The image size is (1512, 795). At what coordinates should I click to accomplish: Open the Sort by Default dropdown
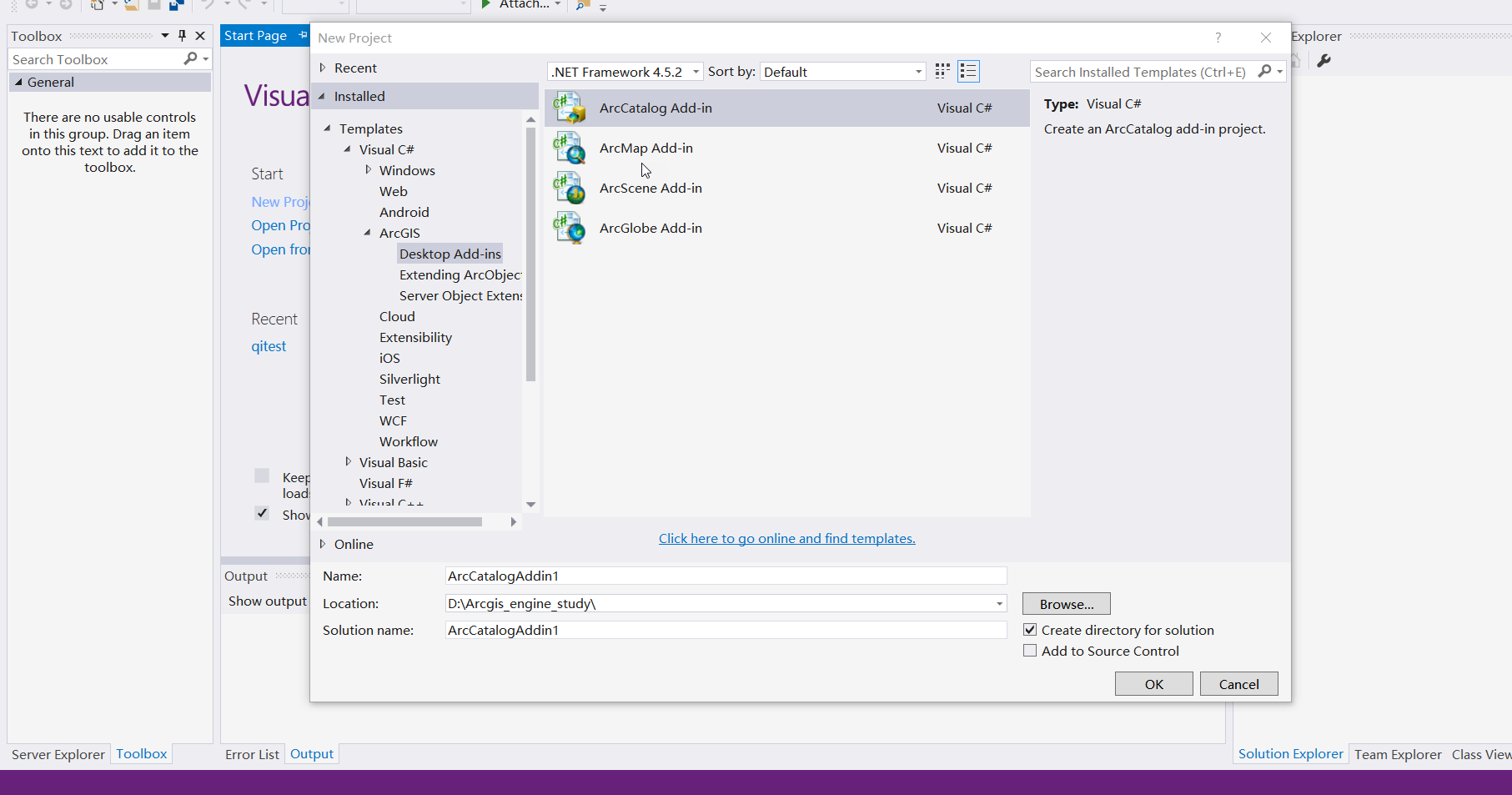point(917,72)
